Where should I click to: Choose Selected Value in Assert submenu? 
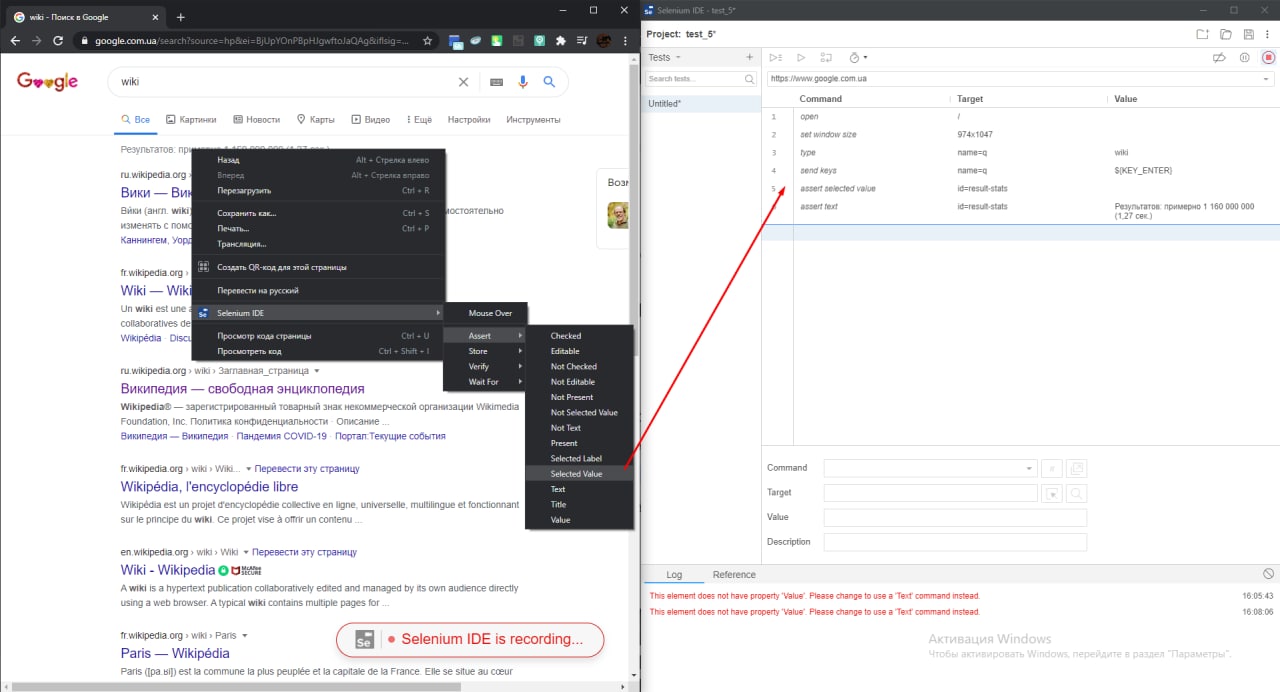[579, 474]
